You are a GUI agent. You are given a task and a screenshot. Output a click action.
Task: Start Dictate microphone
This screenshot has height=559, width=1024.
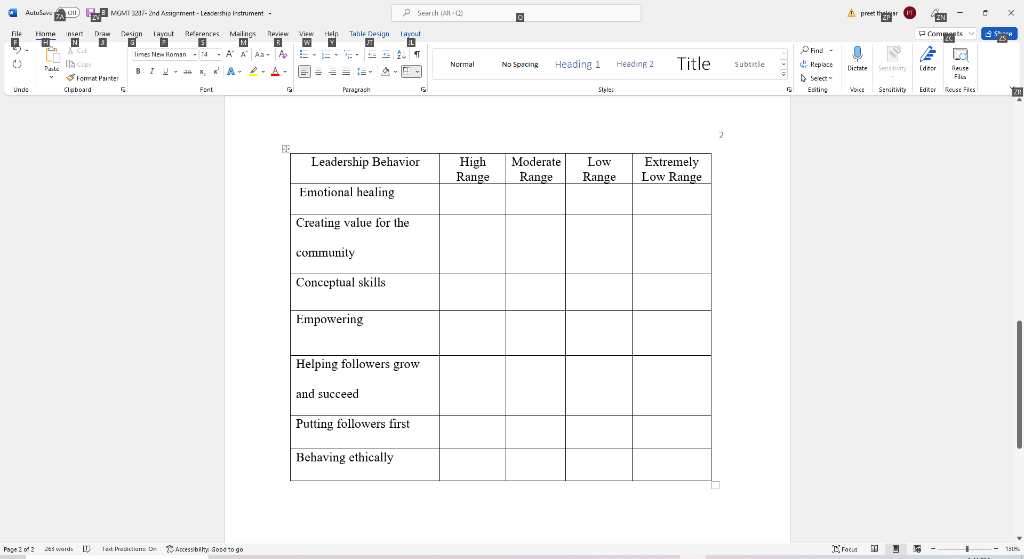pyautogui.click(x=857, y=59)
